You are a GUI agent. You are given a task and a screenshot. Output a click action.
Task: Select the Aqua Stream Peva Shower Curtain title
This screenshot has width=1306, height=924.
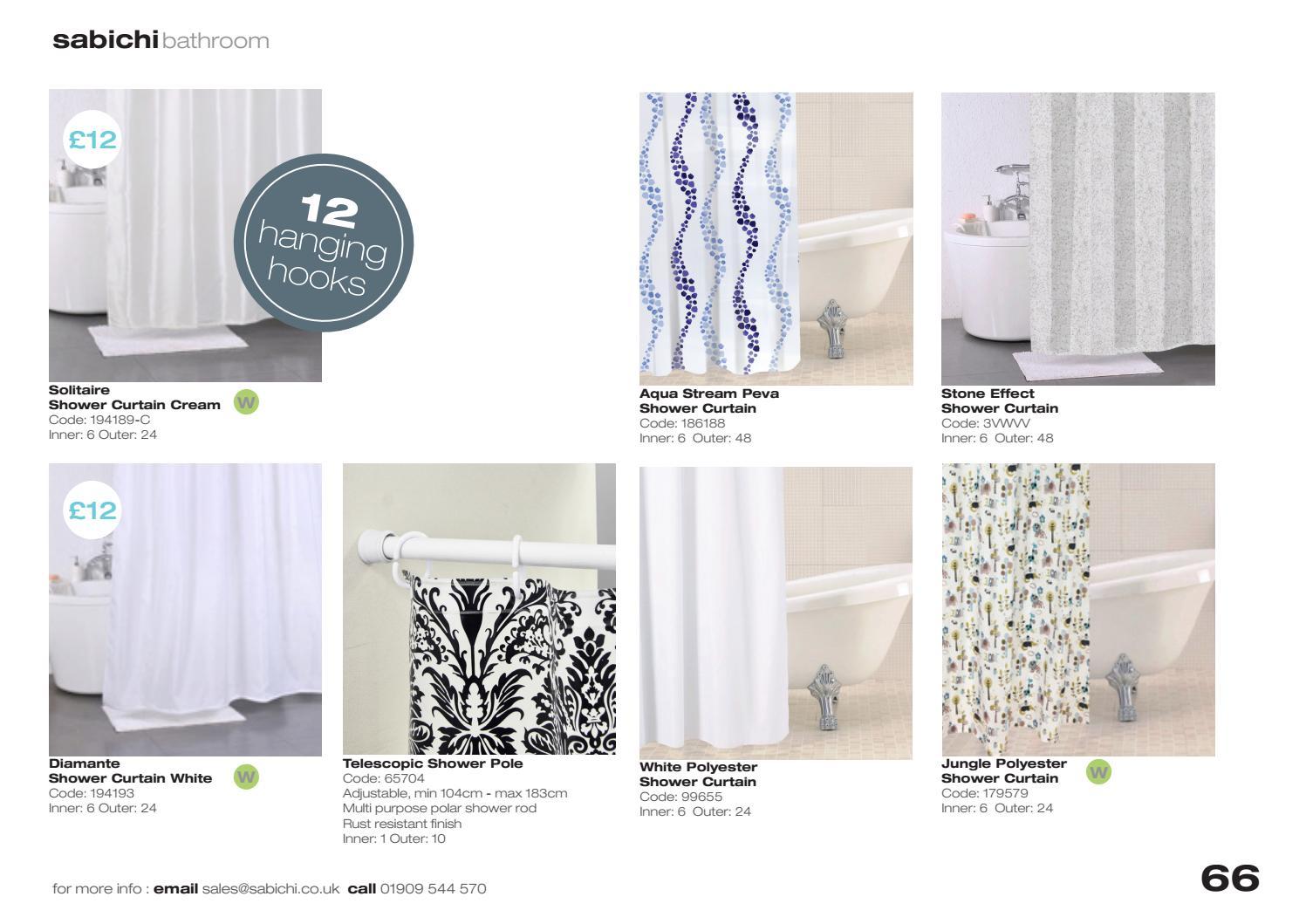[x=709, y=400]
